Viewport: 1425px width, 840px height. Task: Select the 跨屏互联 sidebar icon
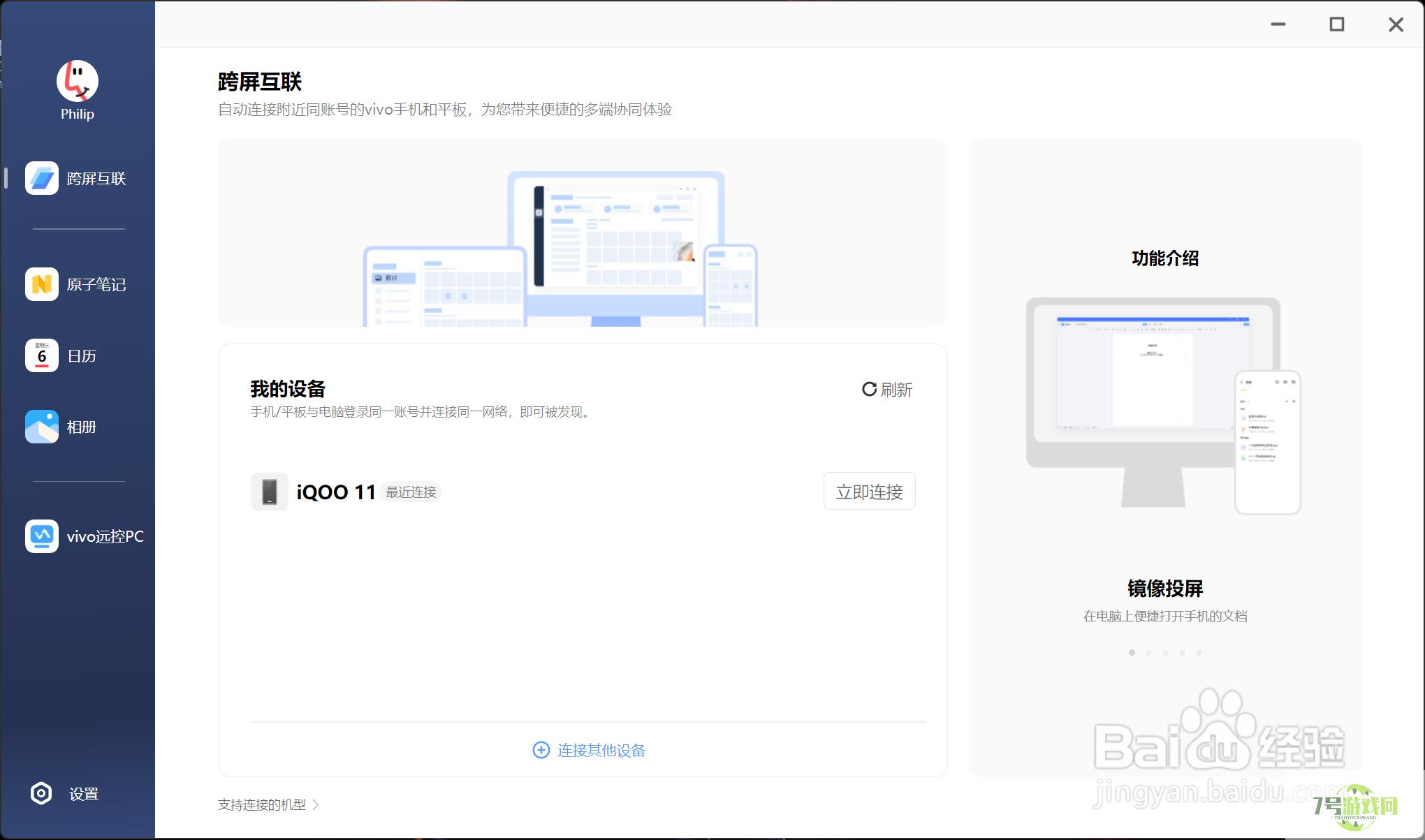(42, 178)
